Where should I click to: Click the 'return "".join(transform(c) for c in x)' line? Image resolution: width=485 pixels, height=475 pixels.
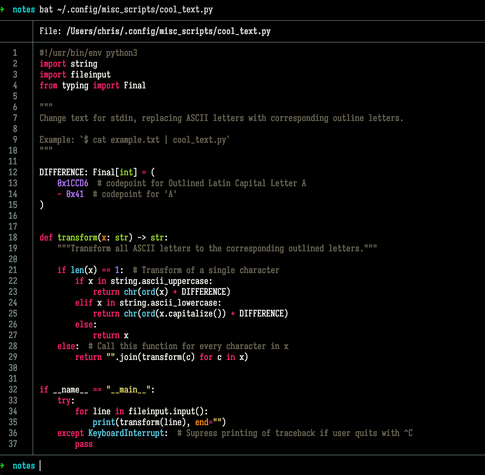pos(162,357)
